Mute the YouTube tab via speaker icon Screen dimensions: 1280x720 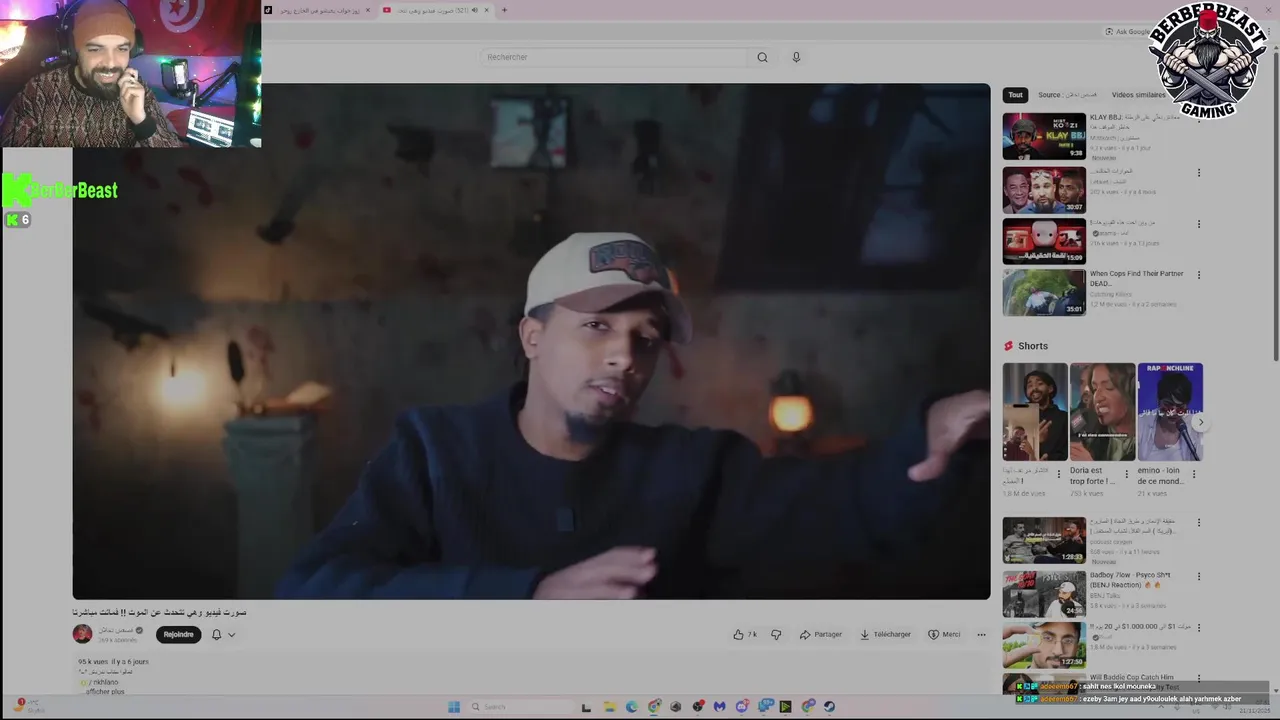[474, 10]
